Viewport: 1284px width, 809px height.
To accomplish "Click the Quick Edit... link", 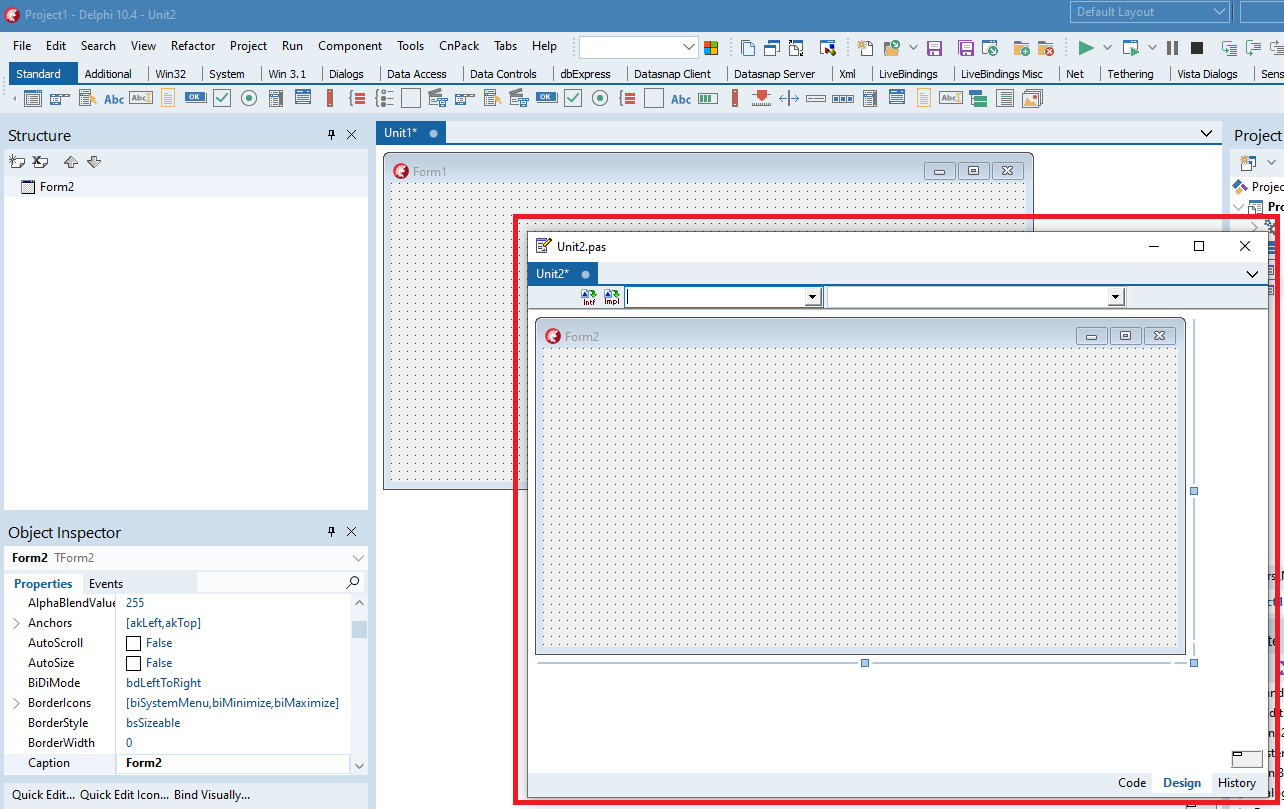I will click(x=44, y=795).
